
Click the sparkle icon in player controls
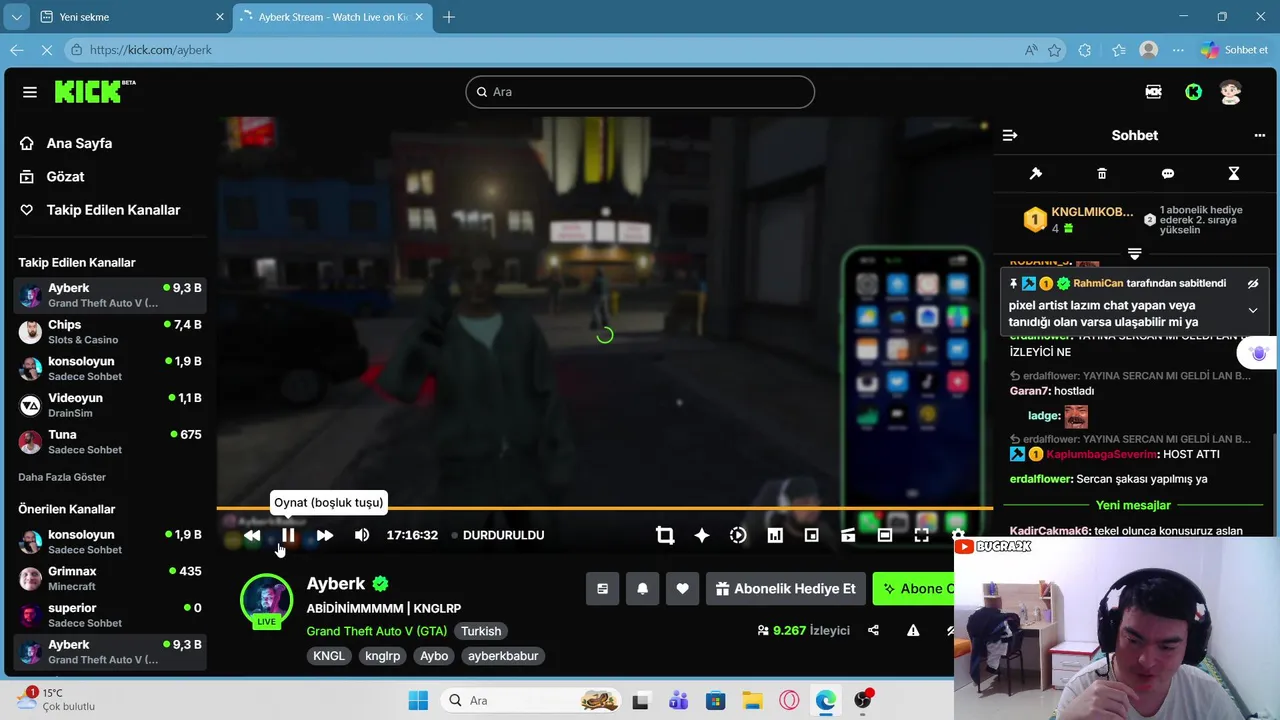(x=702, y=535)
